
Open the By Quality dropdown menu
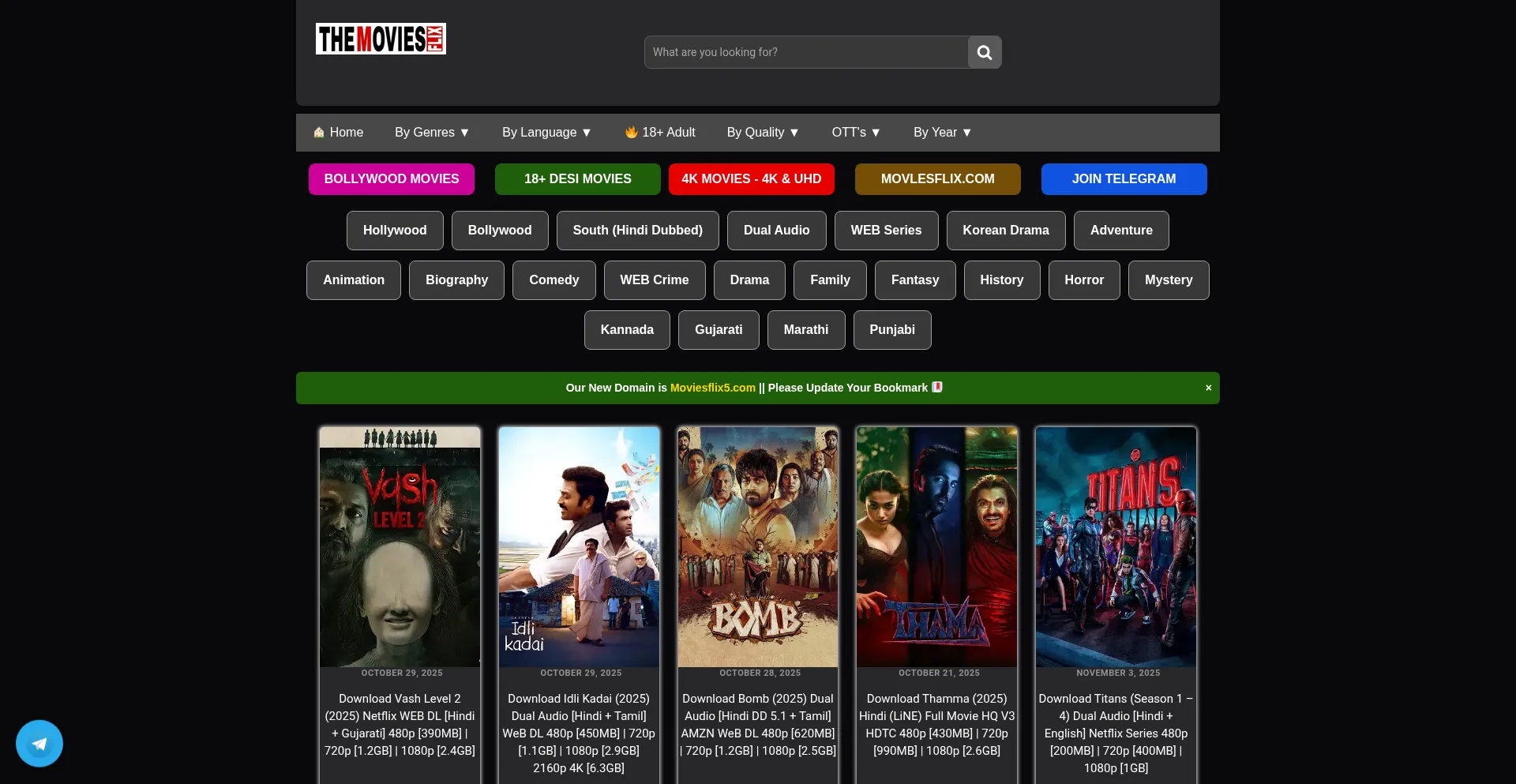763,133
